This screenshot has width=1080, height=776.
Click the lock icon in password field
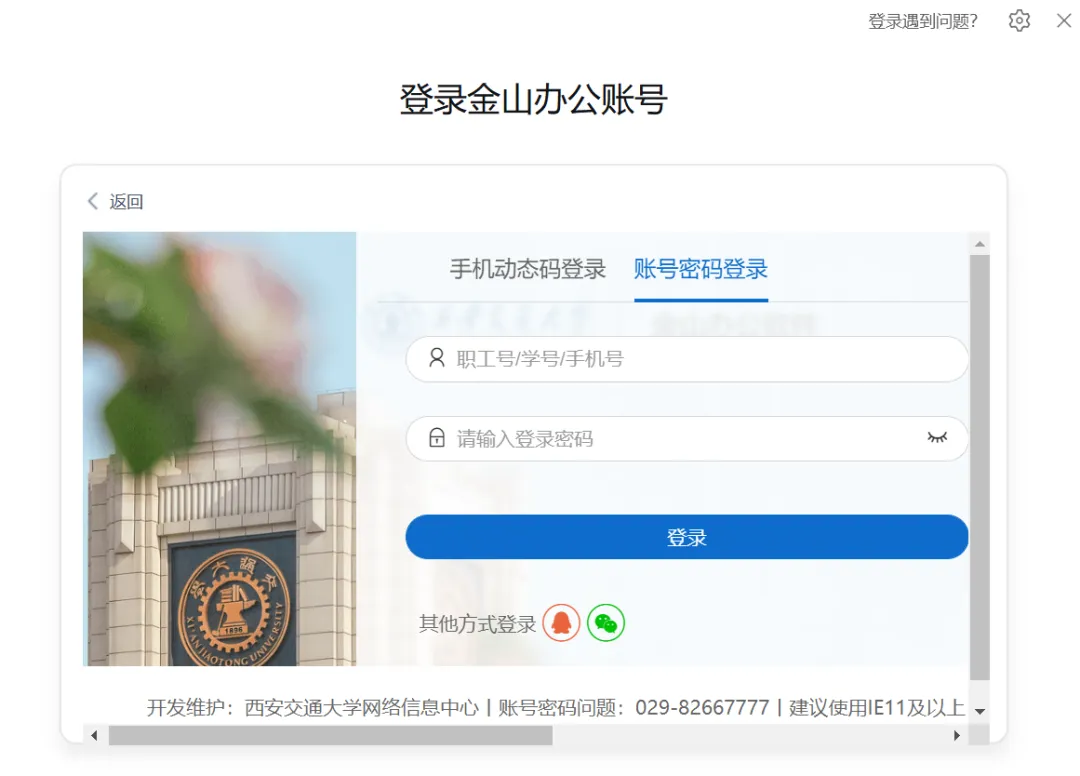pos(437,437)
